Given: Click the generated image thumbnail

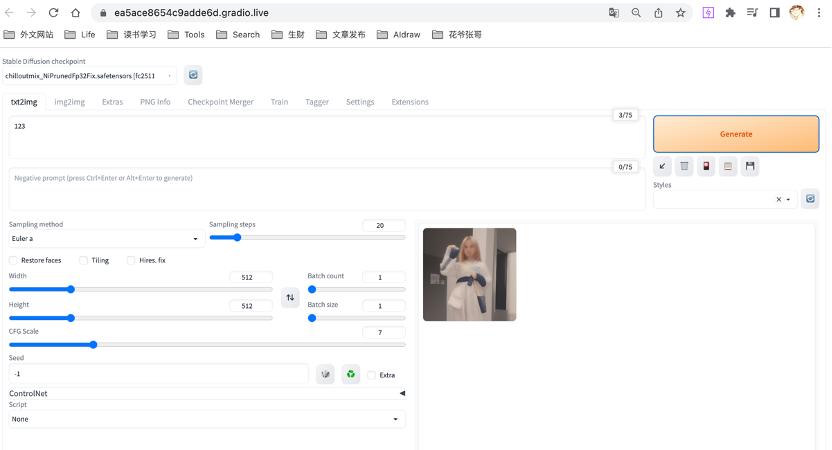Looking at the screenshot, I should pyautogui.click(x=469, y=274).
